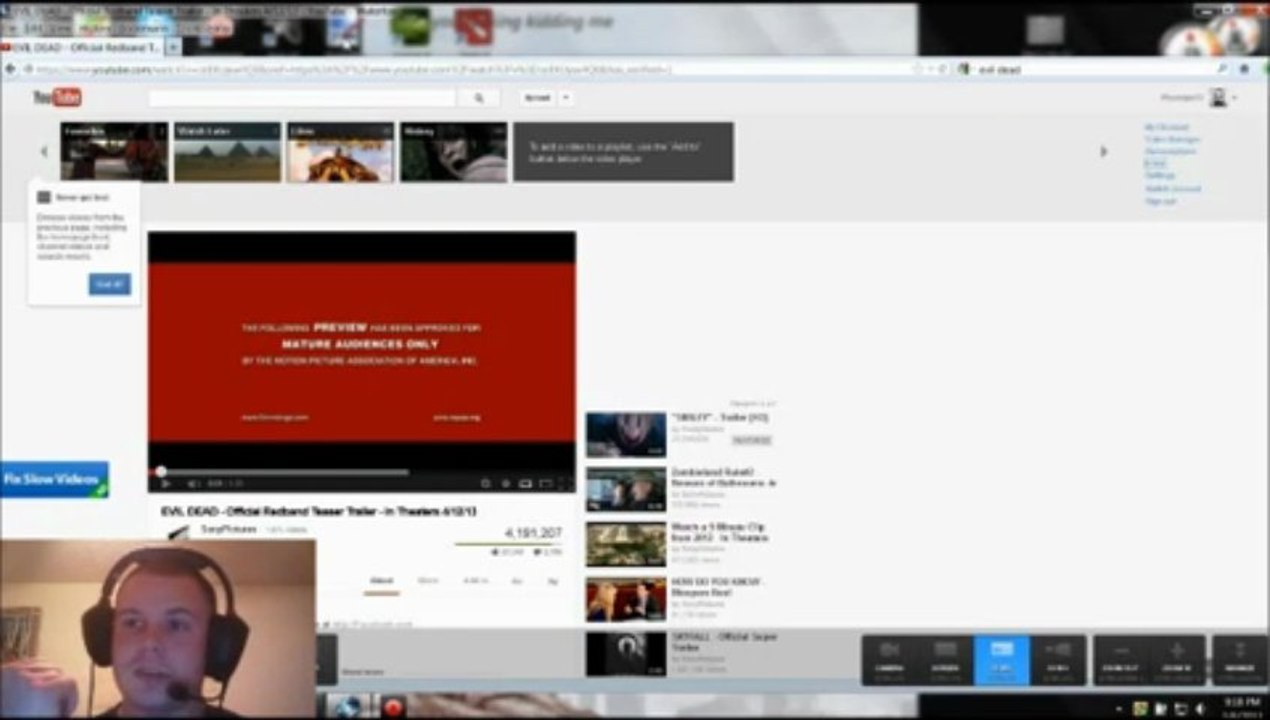1270x720 pixels.
Task: Click the Fix Slow Videos button
Action: (54, 479)
